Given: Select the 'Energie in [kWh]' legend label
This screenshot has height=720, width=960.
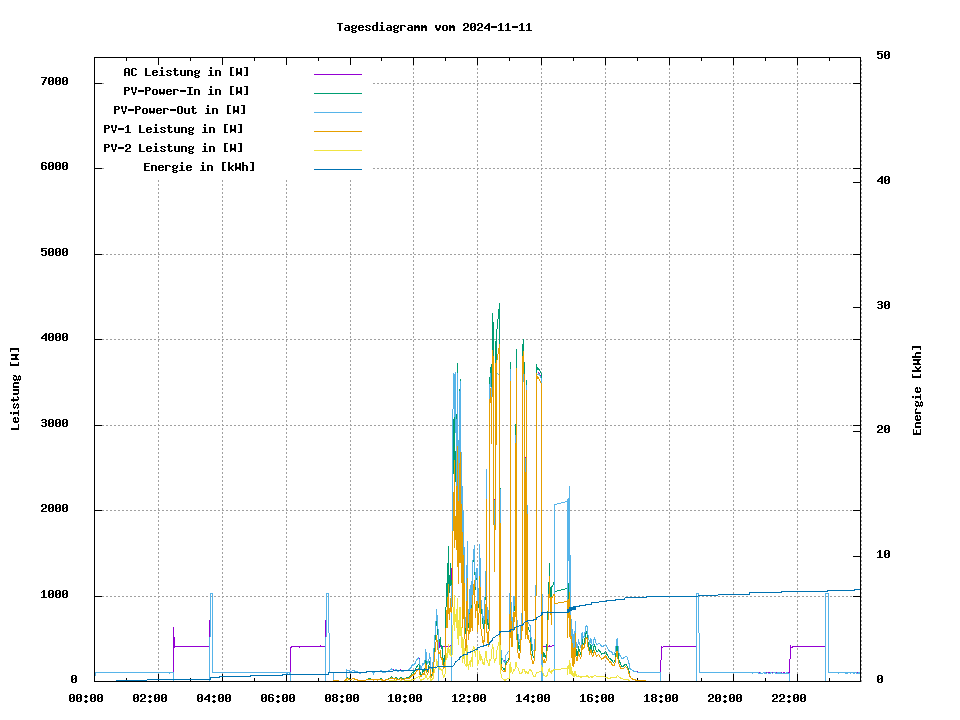Looking at the screenshot, I should point(199,167).
